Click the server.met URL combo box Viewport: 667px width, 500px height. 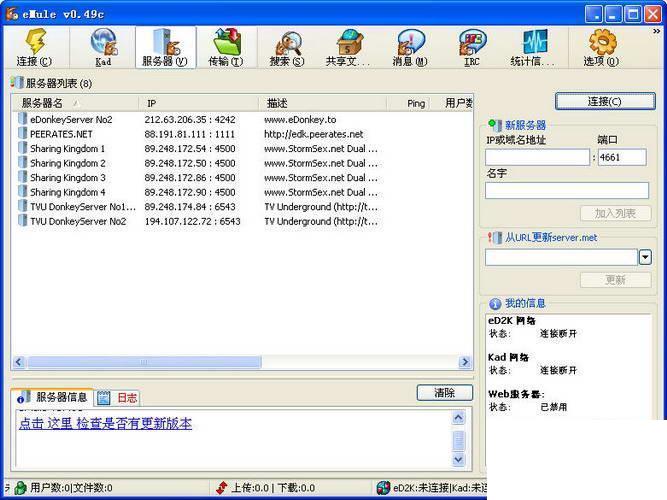pyautogui.click(x=562, y=257)
